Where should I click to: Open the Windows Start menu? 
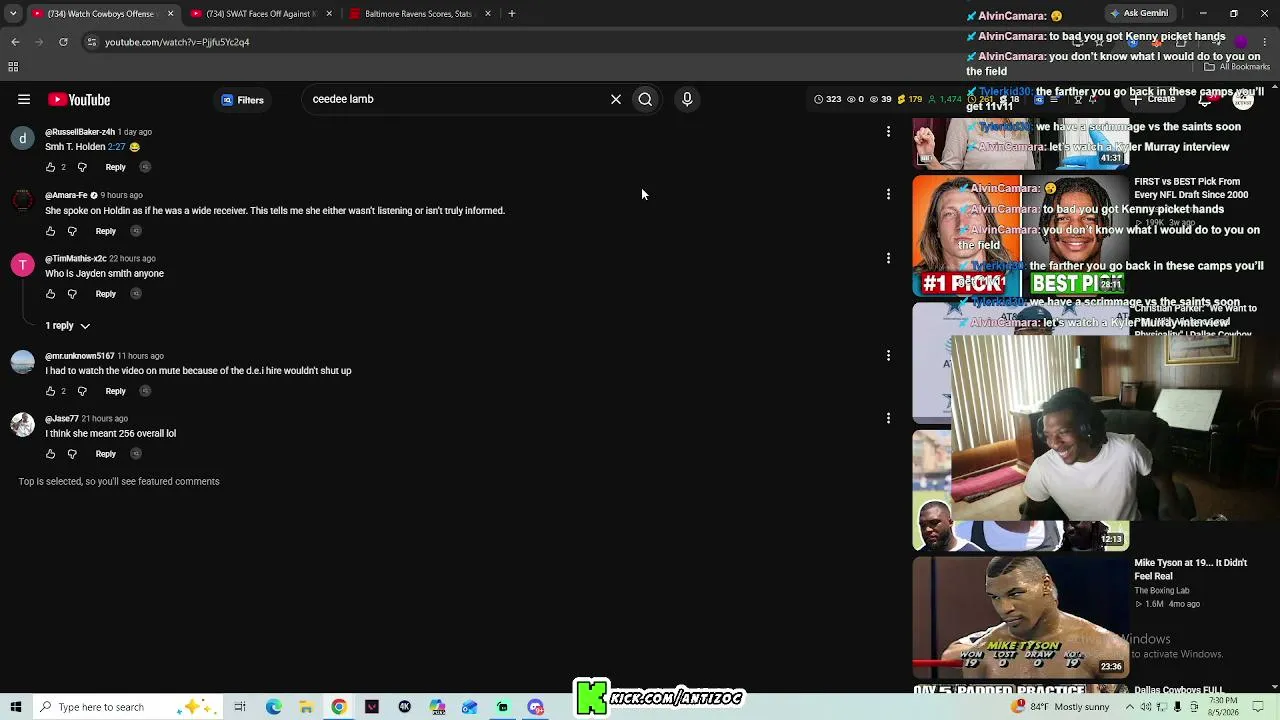coord(15,707)
